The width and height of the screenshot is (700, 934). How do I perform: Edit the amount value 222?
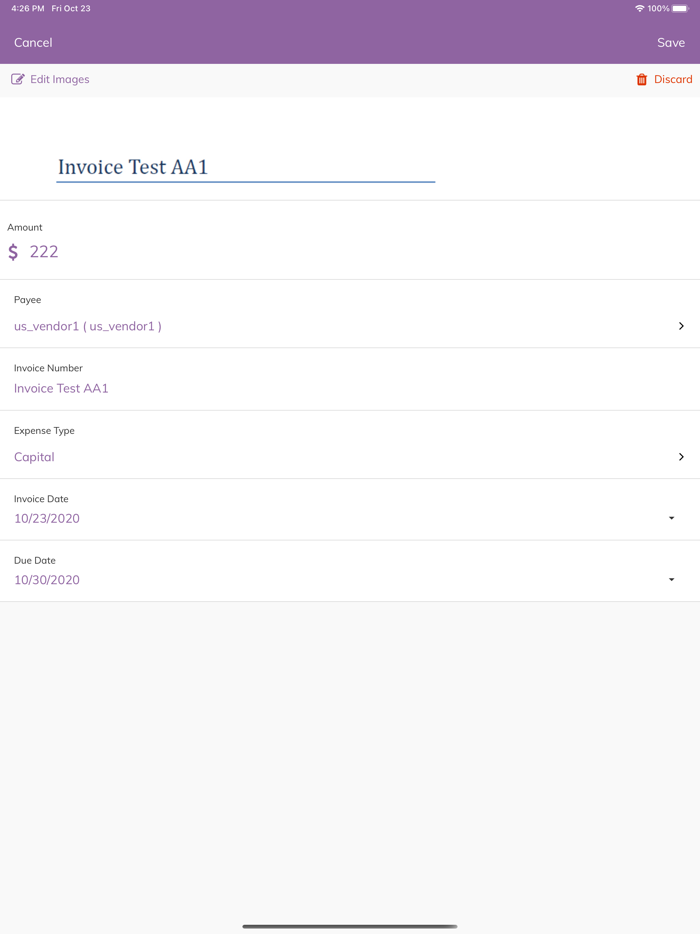click(x=44, y=252)
